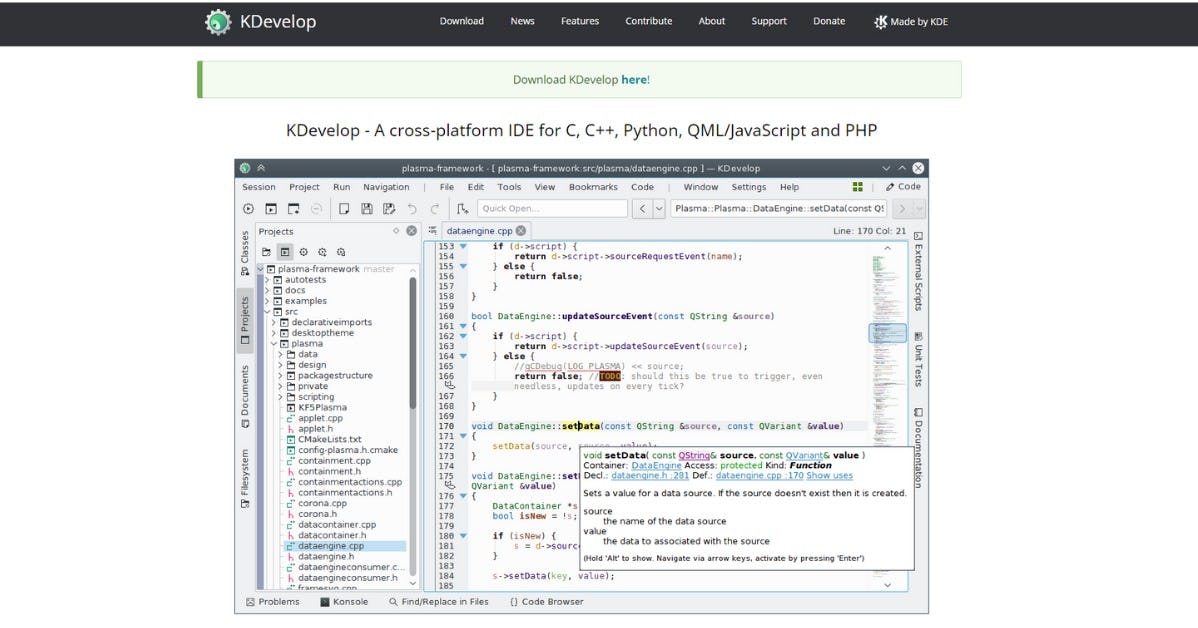Expand the autotests folder in project tree
Screen dimensions: 1198x628
268,280
